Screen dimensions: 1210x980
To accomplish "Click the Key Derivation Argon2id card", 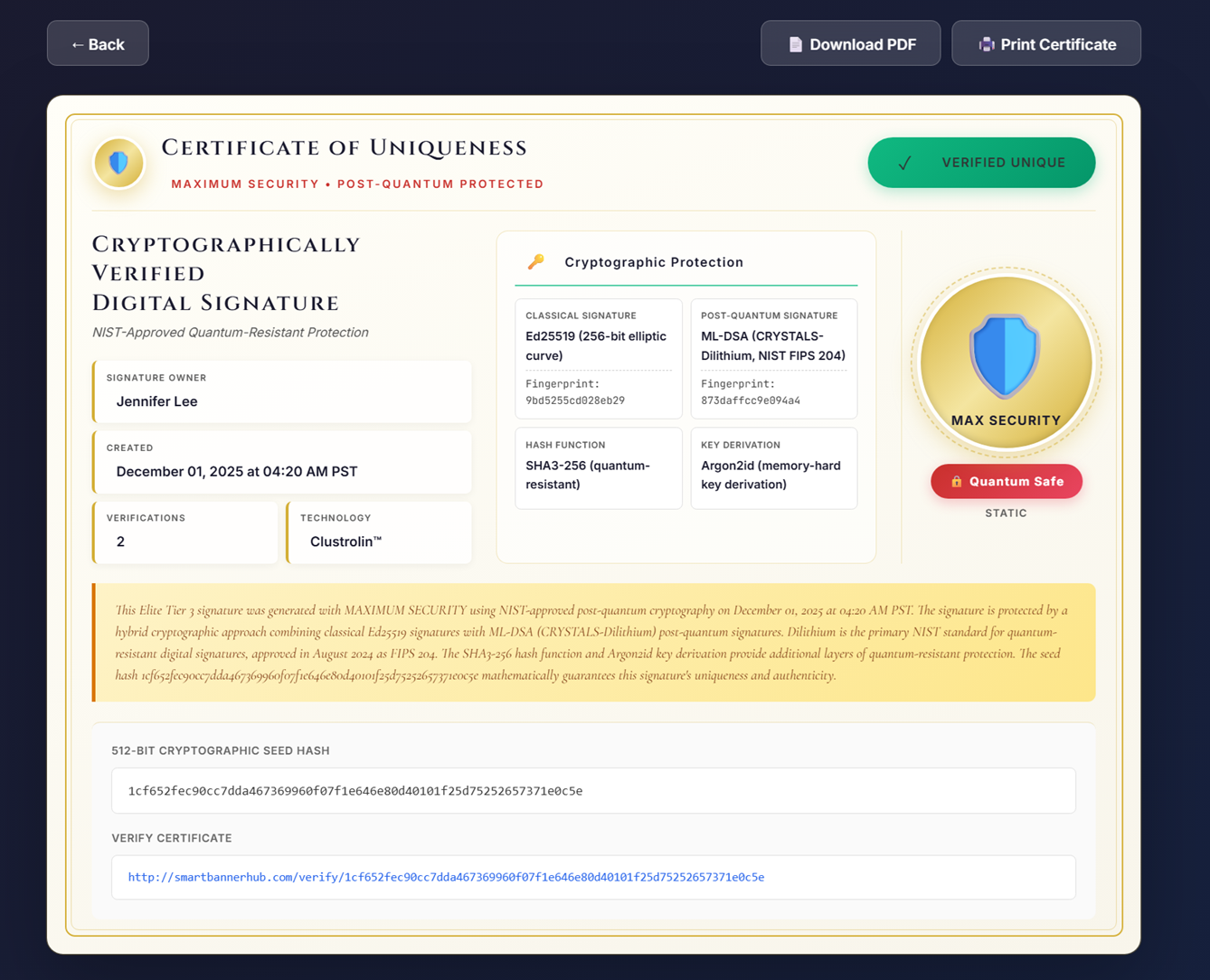I will (x=773, y=468).
